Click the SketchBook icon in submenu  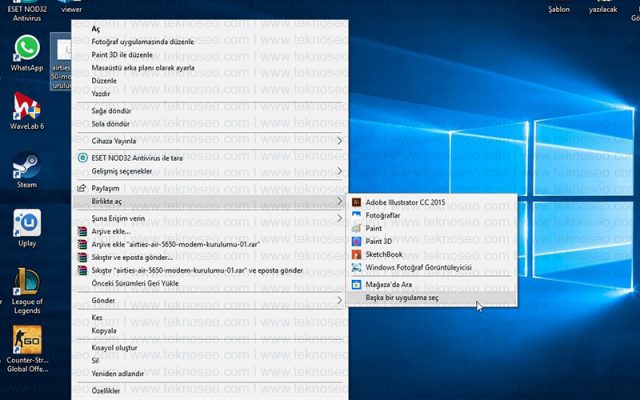pos(356,254)
